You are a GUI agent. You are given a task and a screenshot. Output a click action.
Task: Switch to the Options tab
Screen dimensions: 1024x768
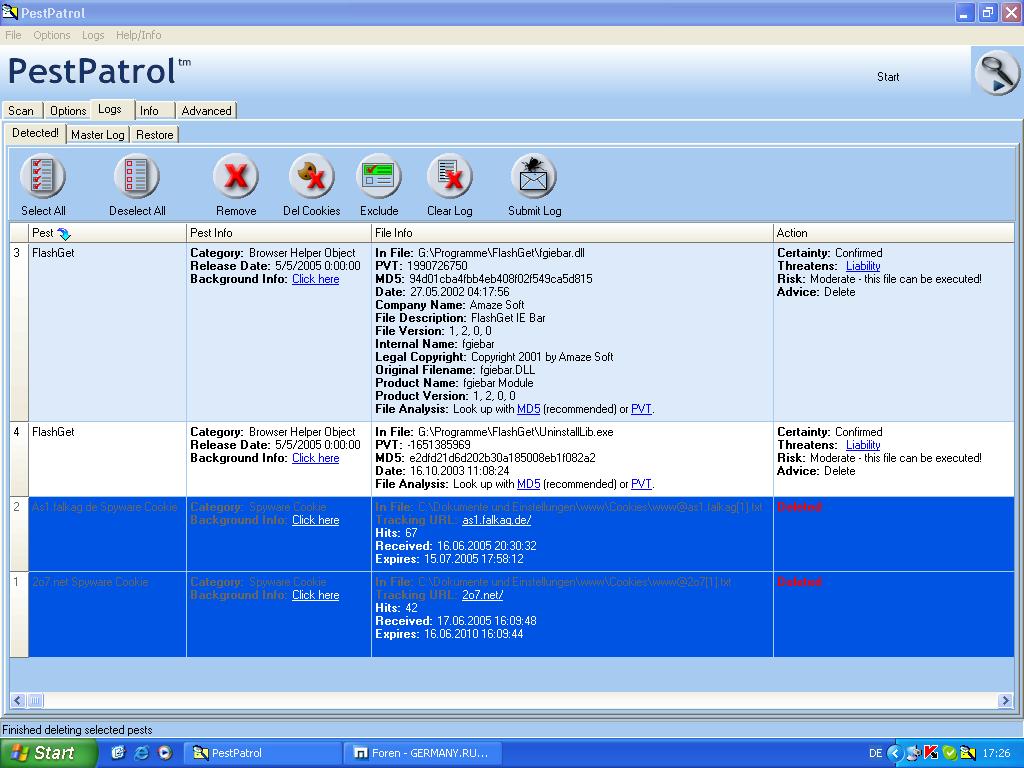point(68,111)
